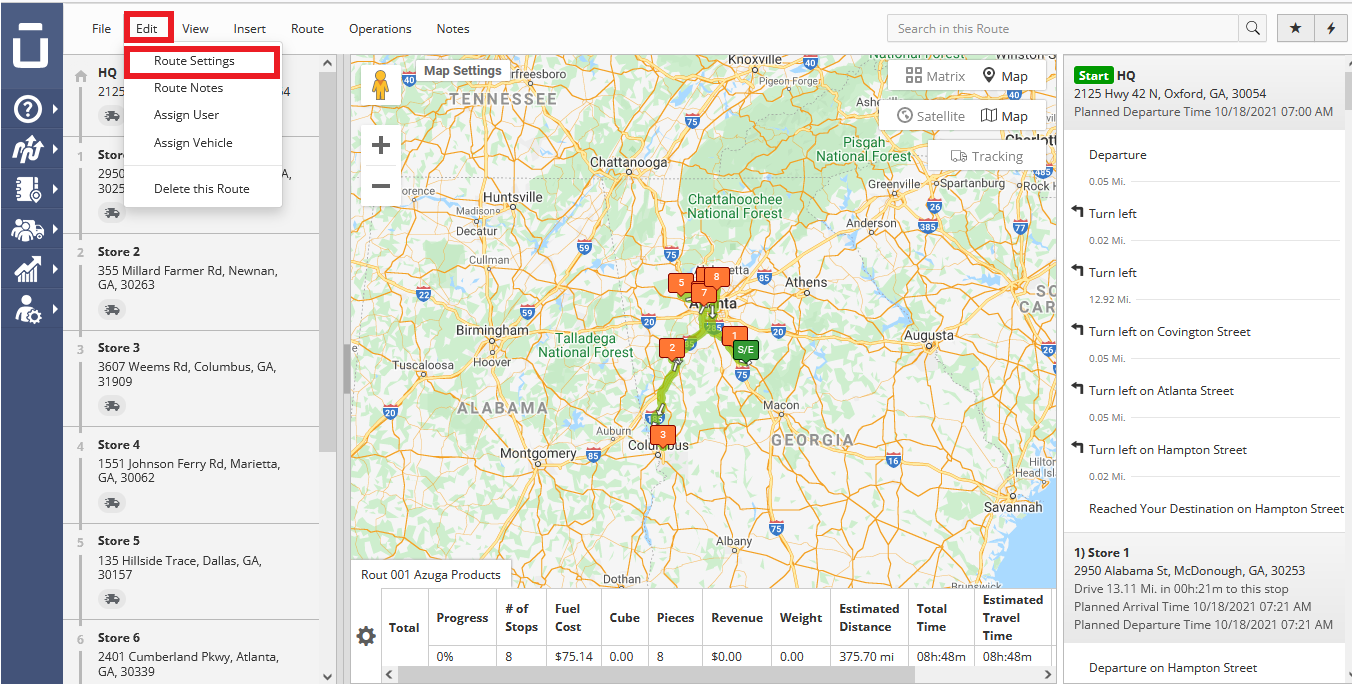Open the File menu
1353x684 pixels.
point(101,29)
